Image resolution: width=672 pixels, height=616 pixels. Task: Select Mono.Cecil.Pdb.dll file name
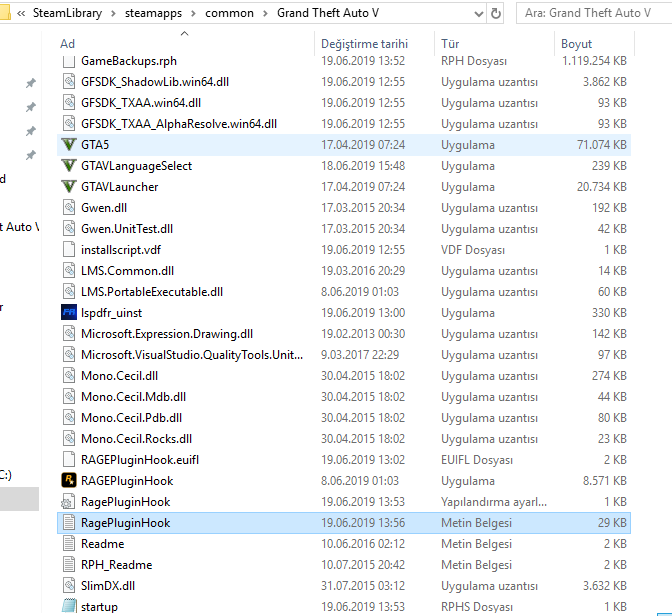132,418
